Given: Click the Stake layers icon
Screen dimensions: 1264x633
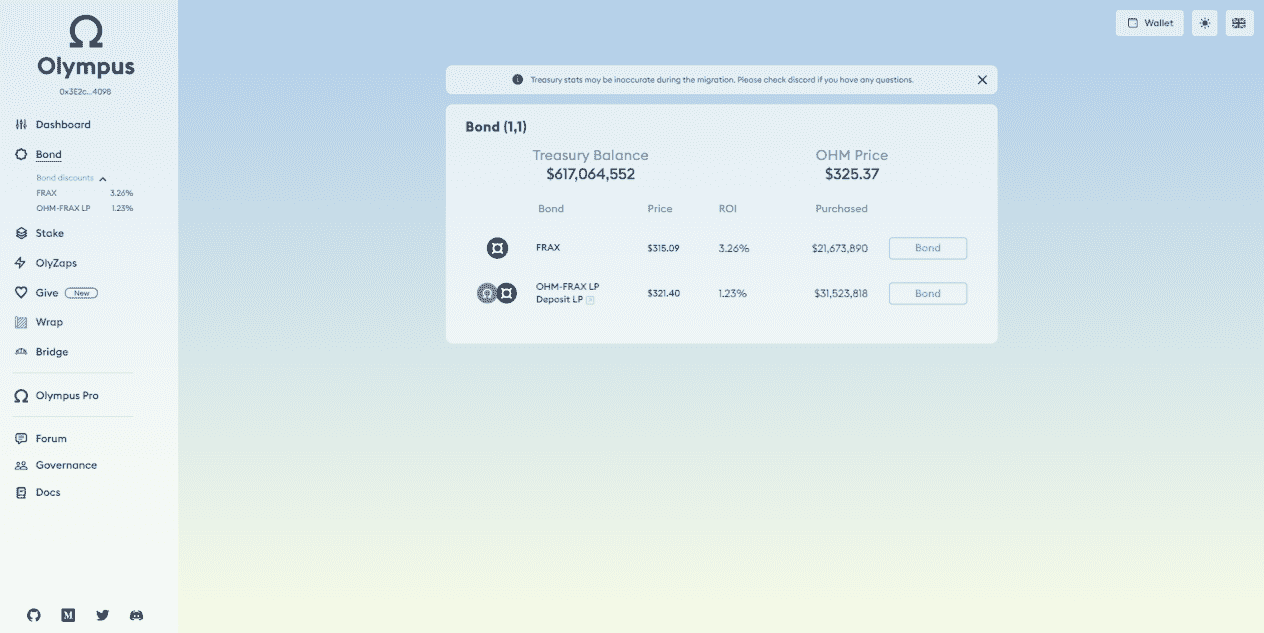Looking at the screenshot, I should 21,233.
